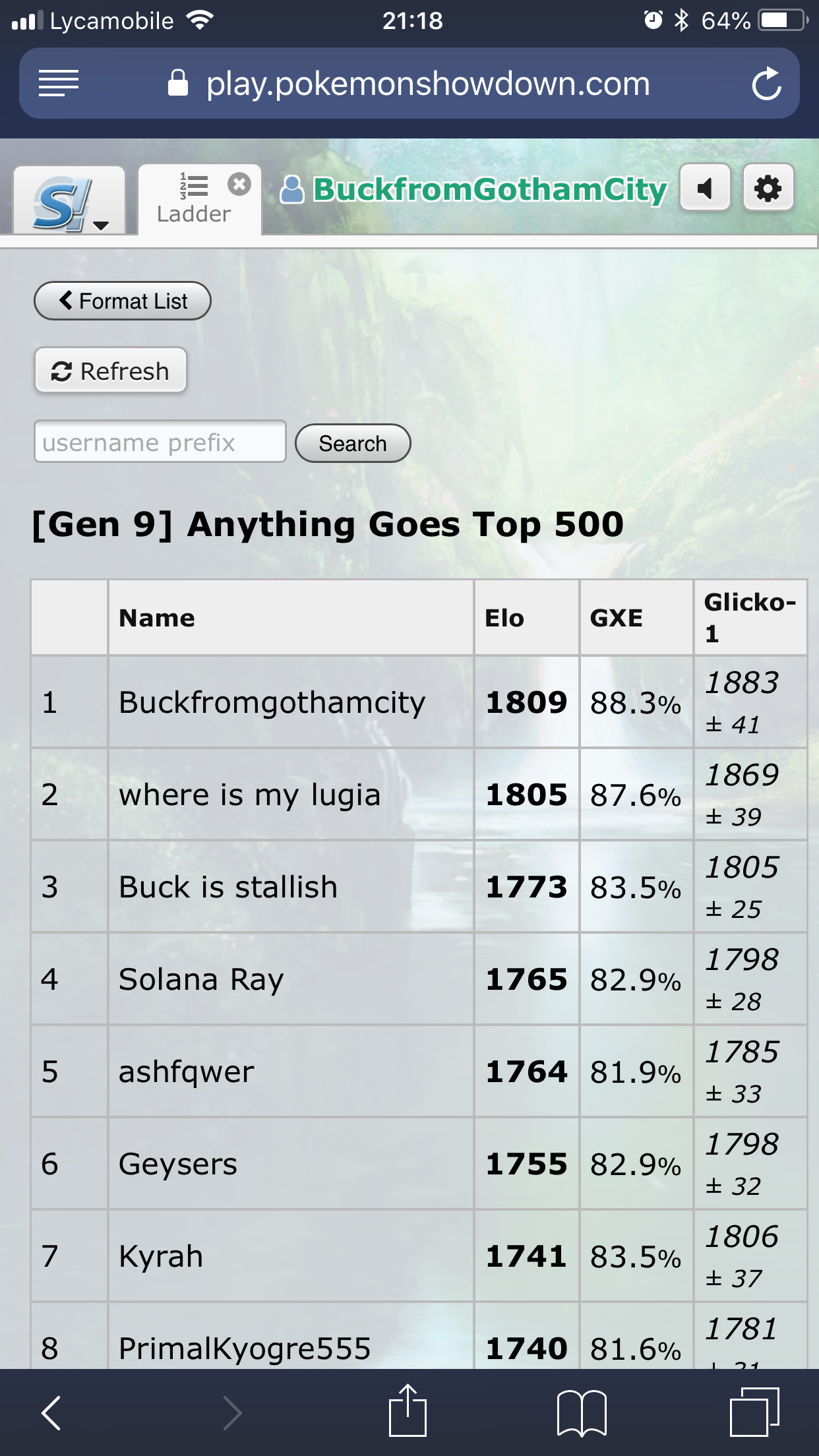The width and height of the screenshot is (819, 1456).
Task: Open options with the gear icon
Action: click(768, 189)
